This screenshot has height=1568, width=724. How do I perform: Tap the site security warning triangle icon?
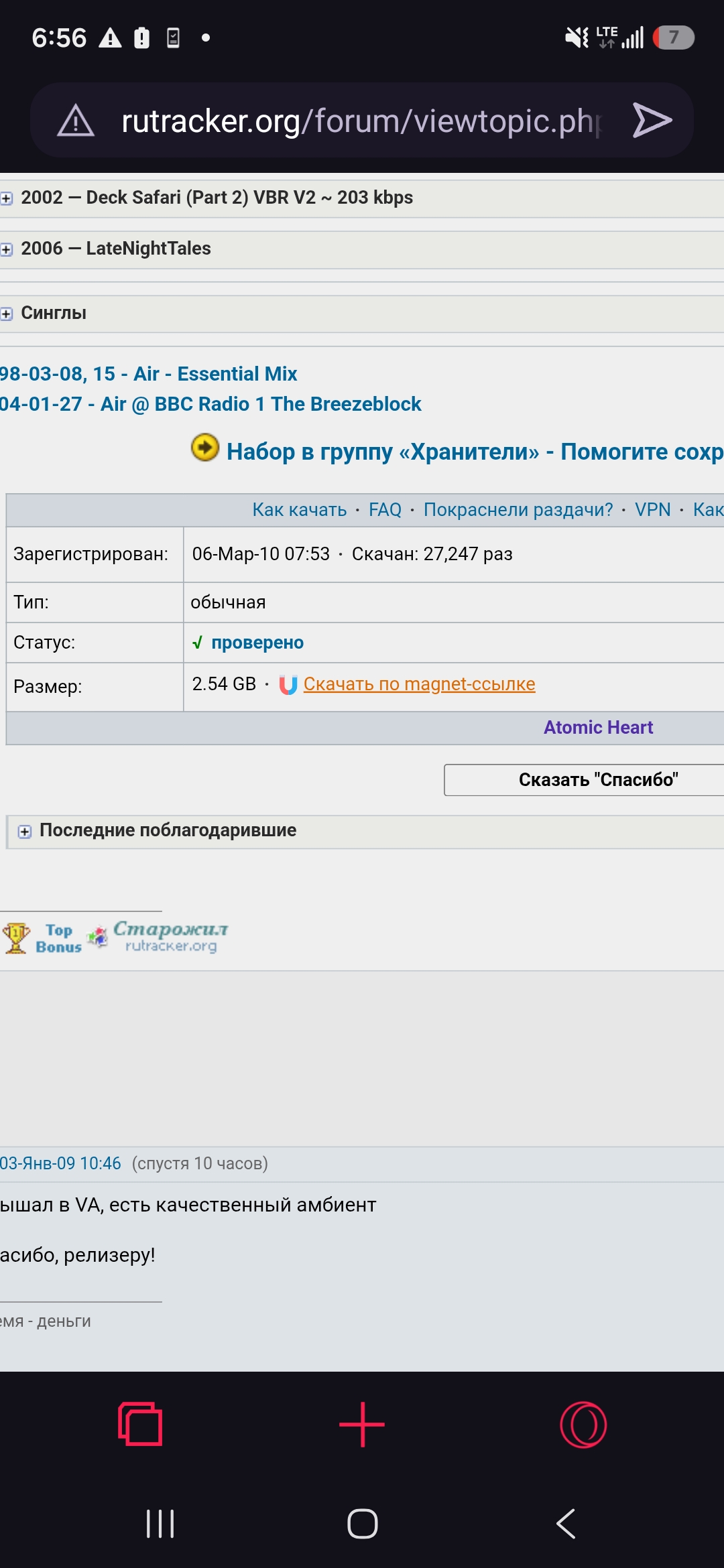[x=76, y=121]
